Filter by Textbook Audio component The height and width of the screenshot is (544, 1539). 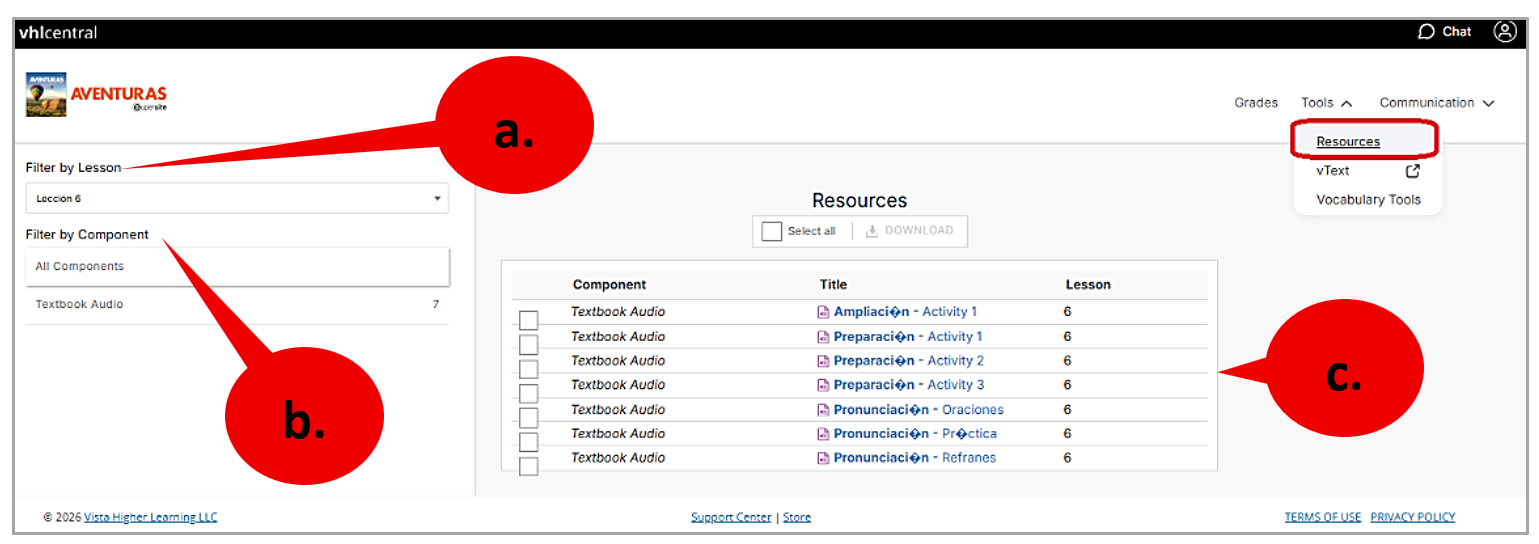click(x=237, y=305)
